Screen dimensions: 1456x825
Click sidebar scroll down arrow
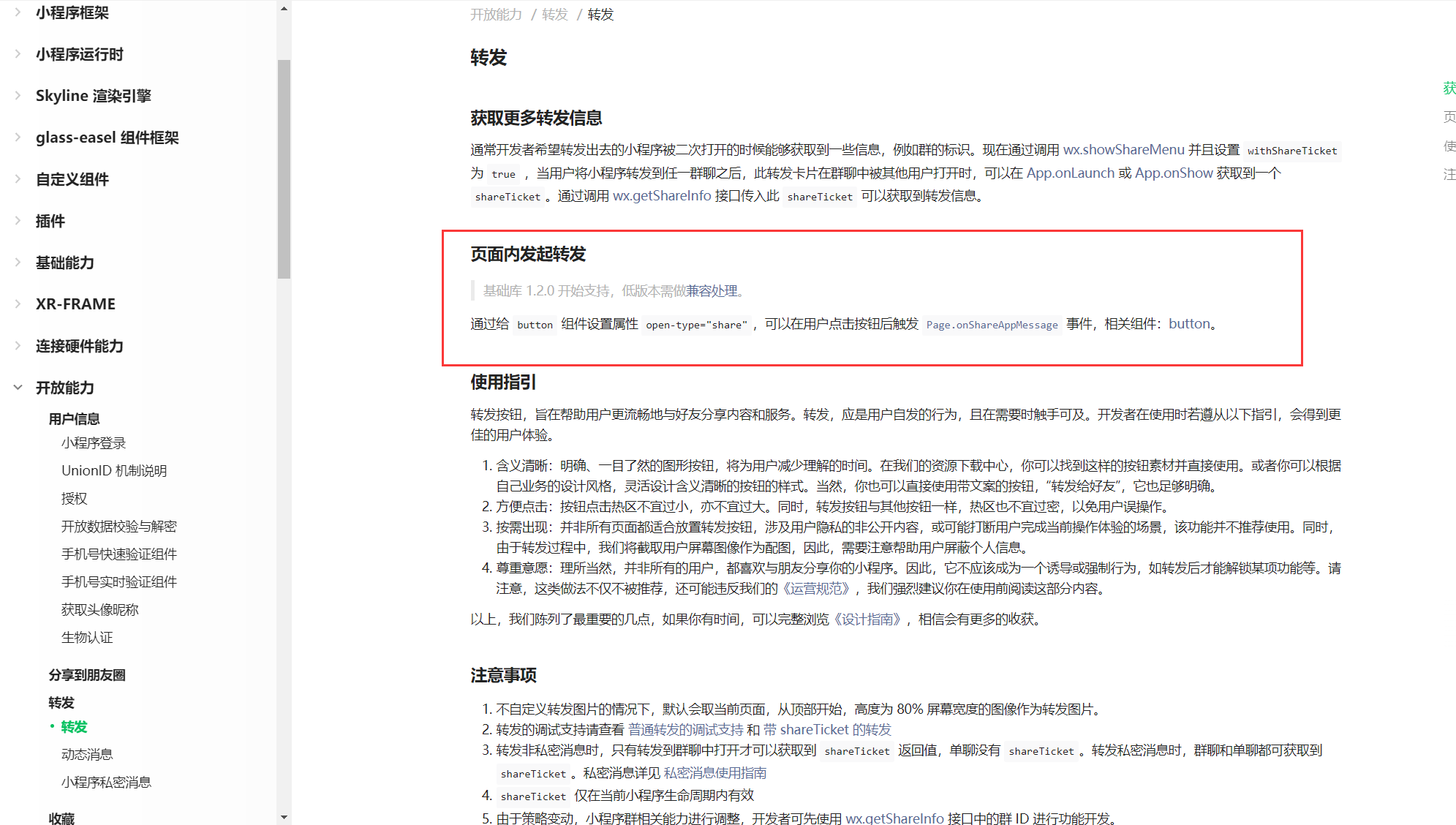click(284, 817)
